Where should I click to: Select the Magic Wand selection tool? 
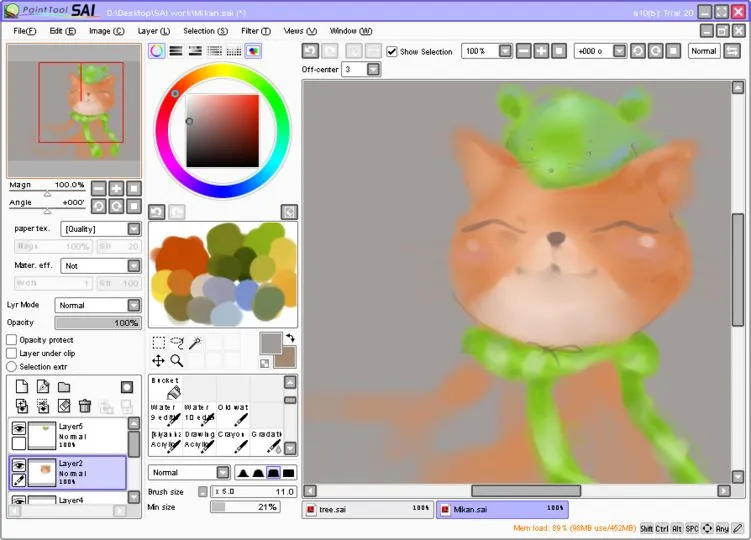pyautogui.click(x=195, y=343)
